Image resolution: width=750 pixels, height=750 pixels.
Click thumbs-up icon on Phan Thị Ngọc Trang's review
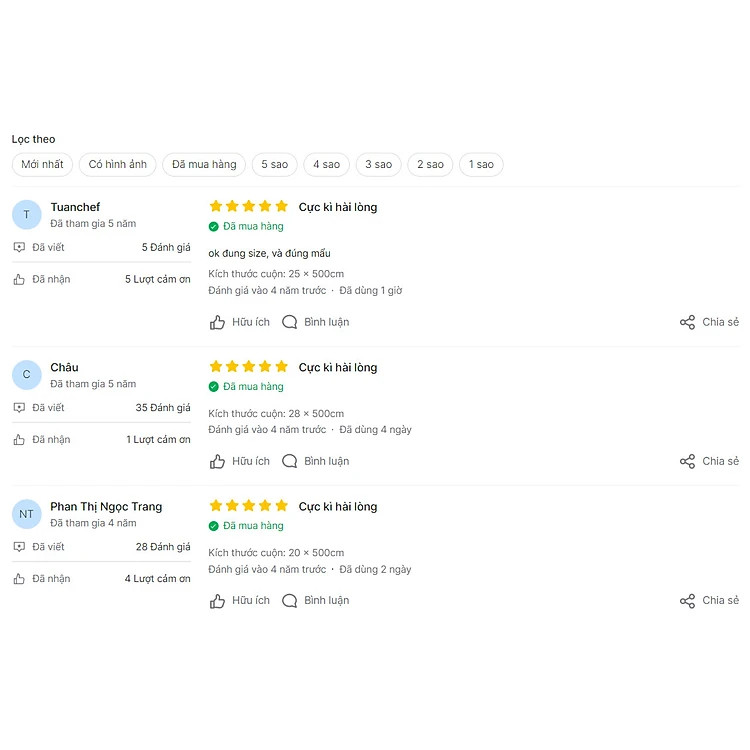(217, 601)
